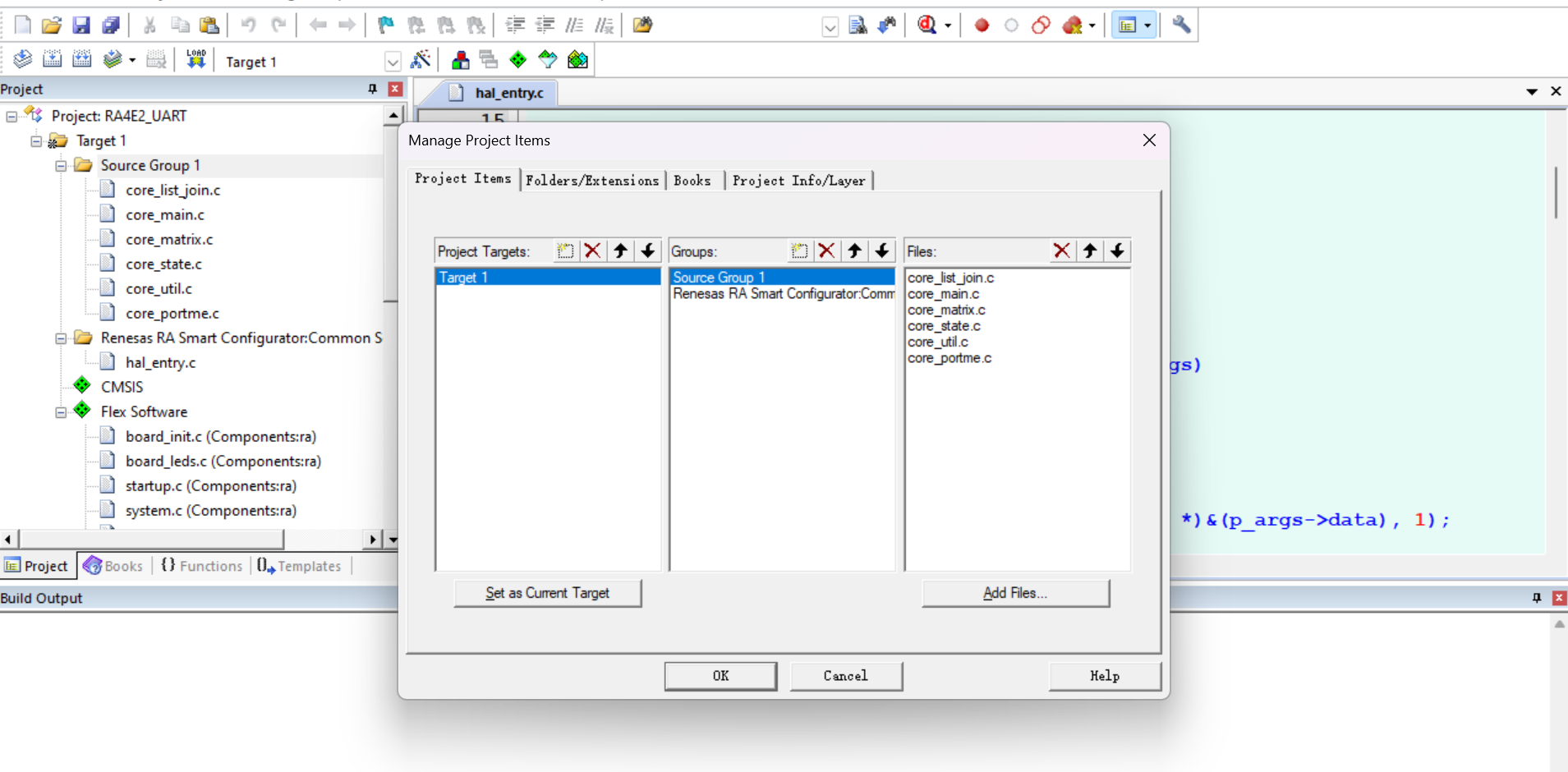
Task: Open Find in Files
Action: (x=643, y=25)
